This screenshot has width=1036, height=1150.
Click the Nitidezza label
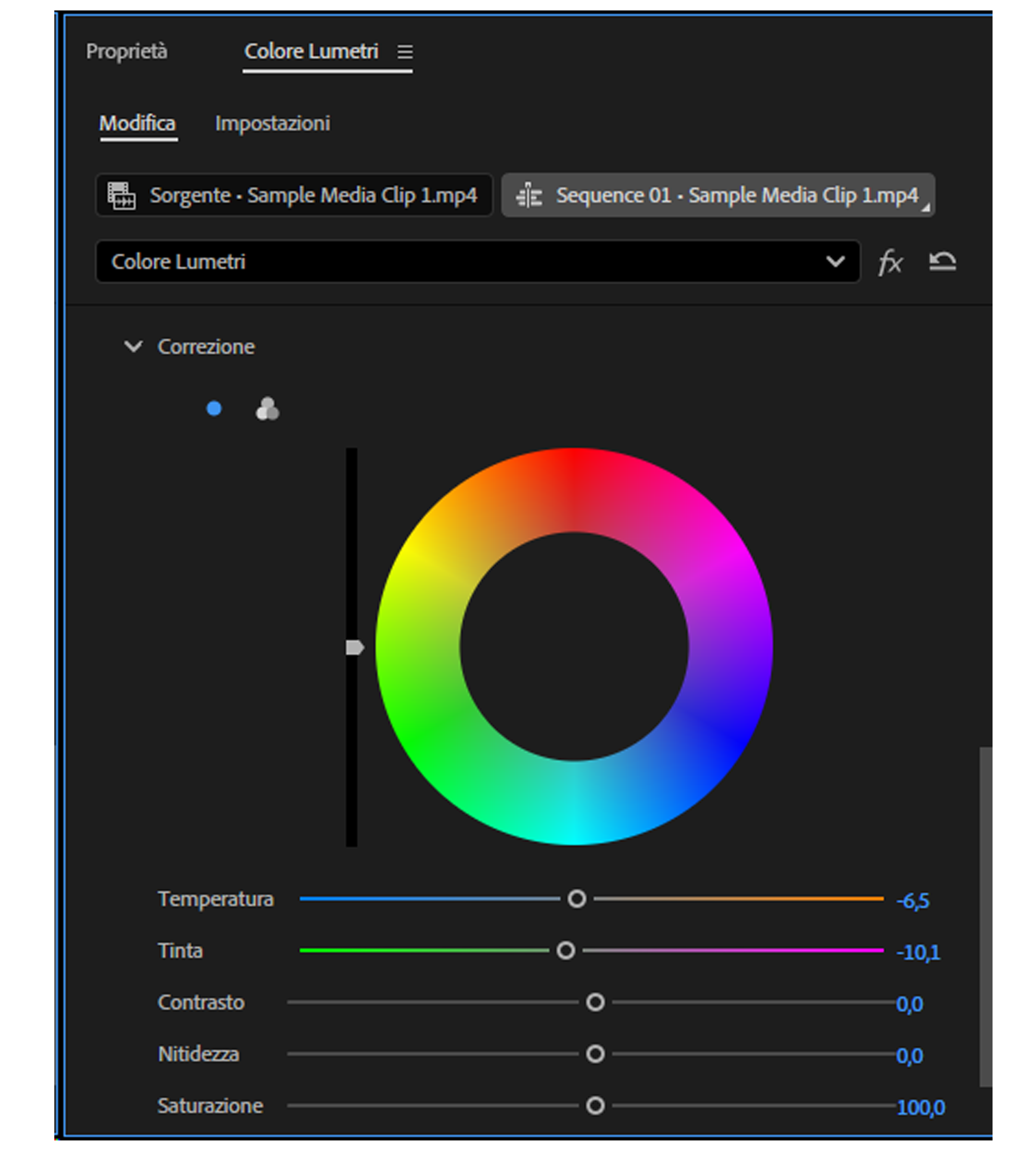click(x=199, y=1054)
